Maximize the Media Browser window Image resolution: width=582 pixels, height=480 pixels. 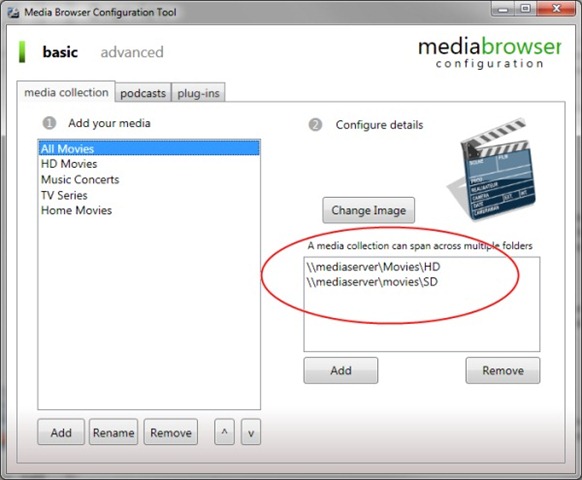(x=525, y=9)
